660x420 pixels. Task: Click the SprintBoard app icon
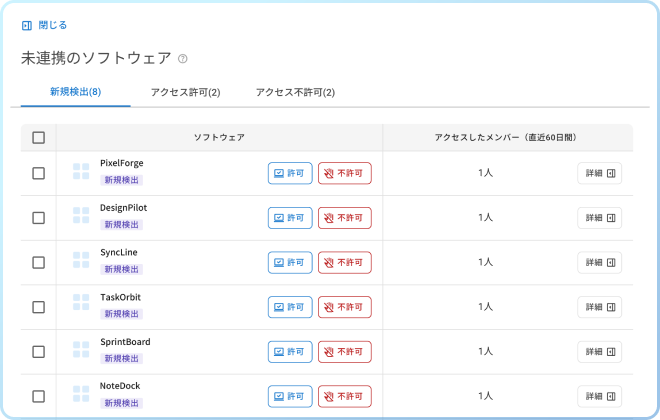81,351
